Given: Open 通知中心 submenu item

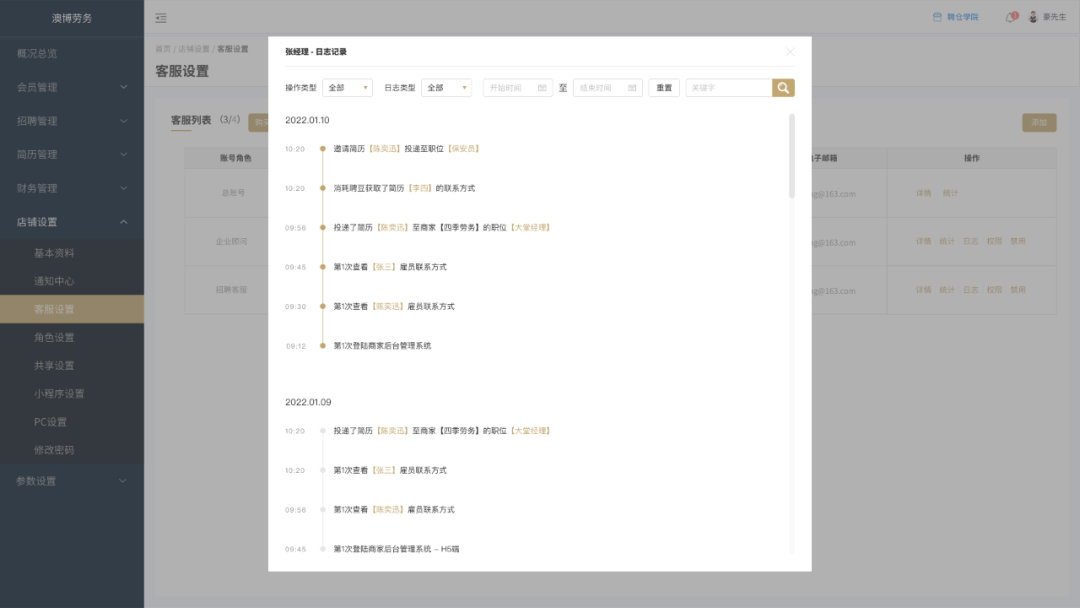Looking at the screenshot, I should pos(72,281).
